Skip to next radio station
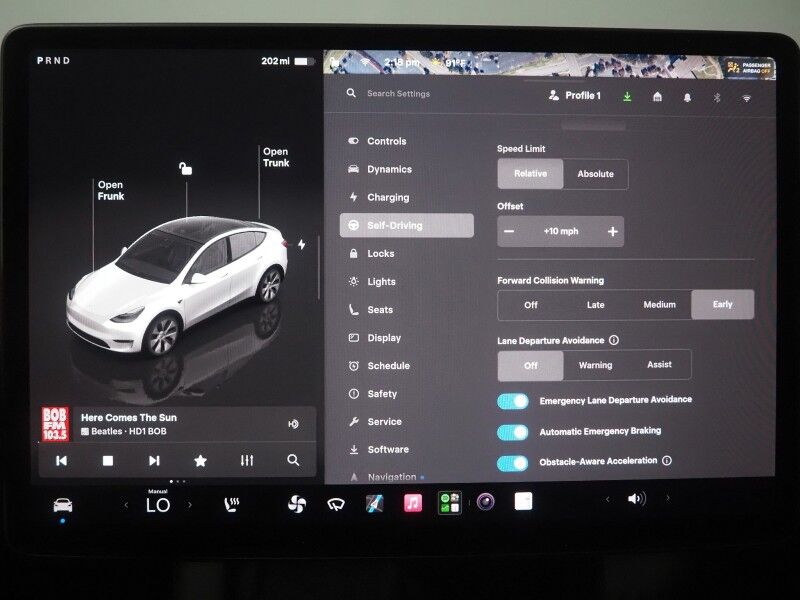 154,461
